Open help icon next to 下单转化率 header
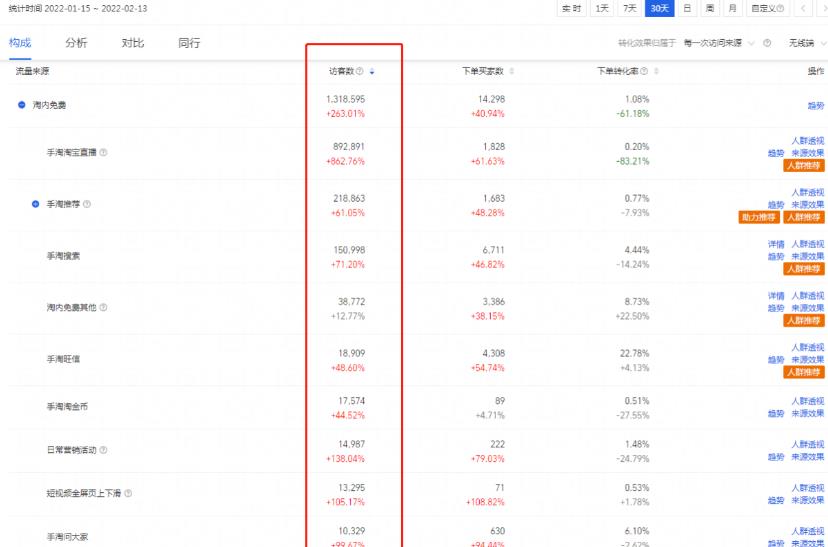 pos(644,71)
